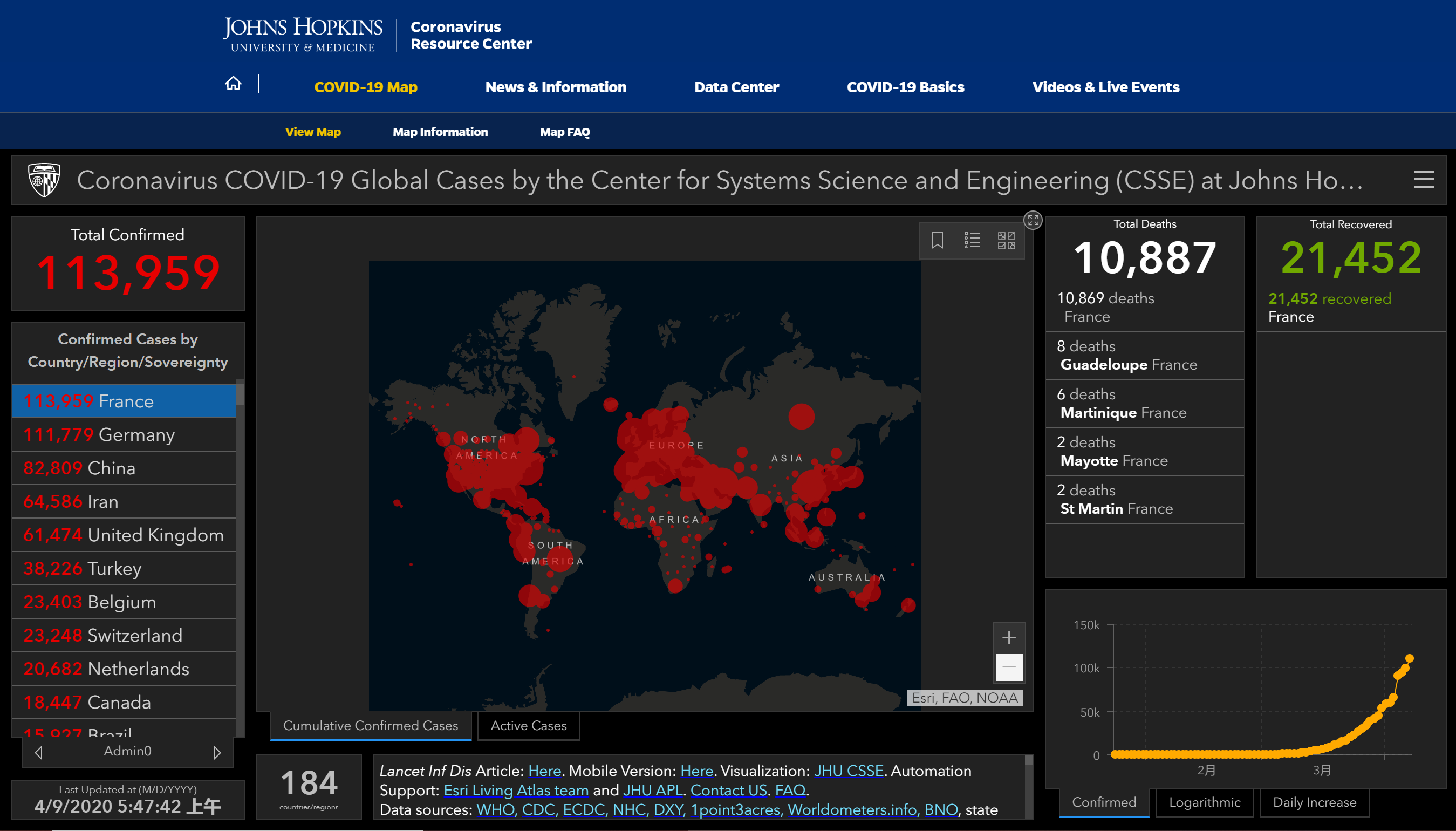1456x831 pixels.
Task: Go to previous Admin level with left arrow
Action: [39, 752]
